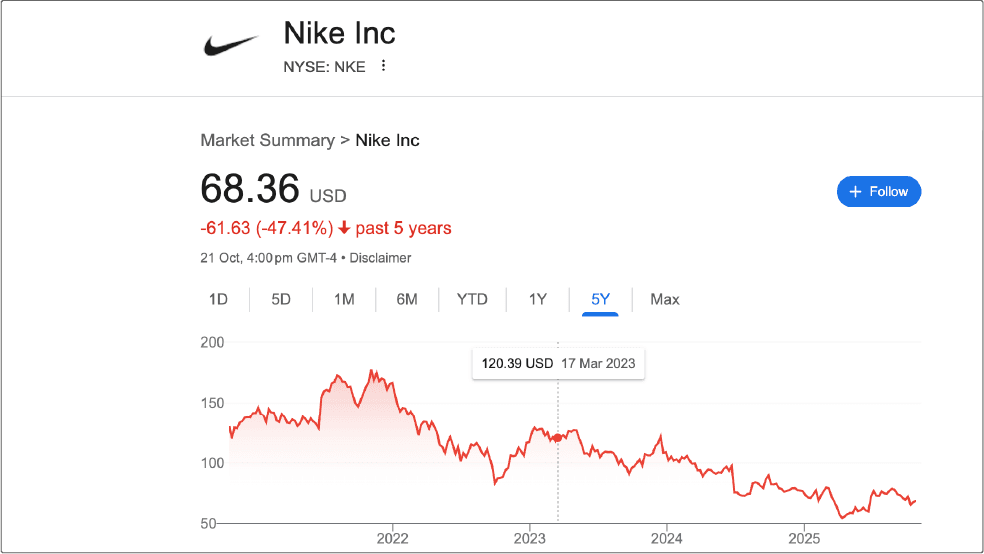Switch chart to 5D range
The image size is (984, 554).
281,299
